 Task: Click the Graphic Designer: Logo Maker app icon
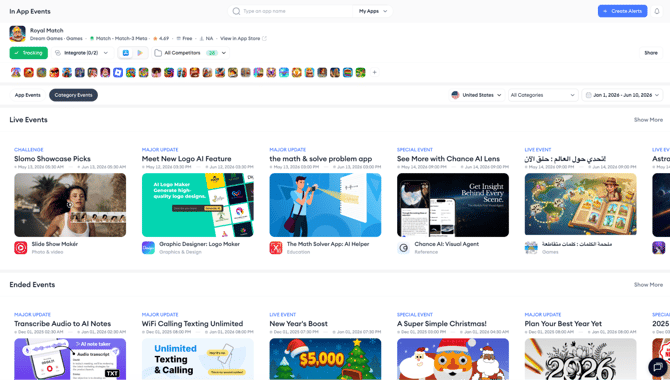(148, 247)
